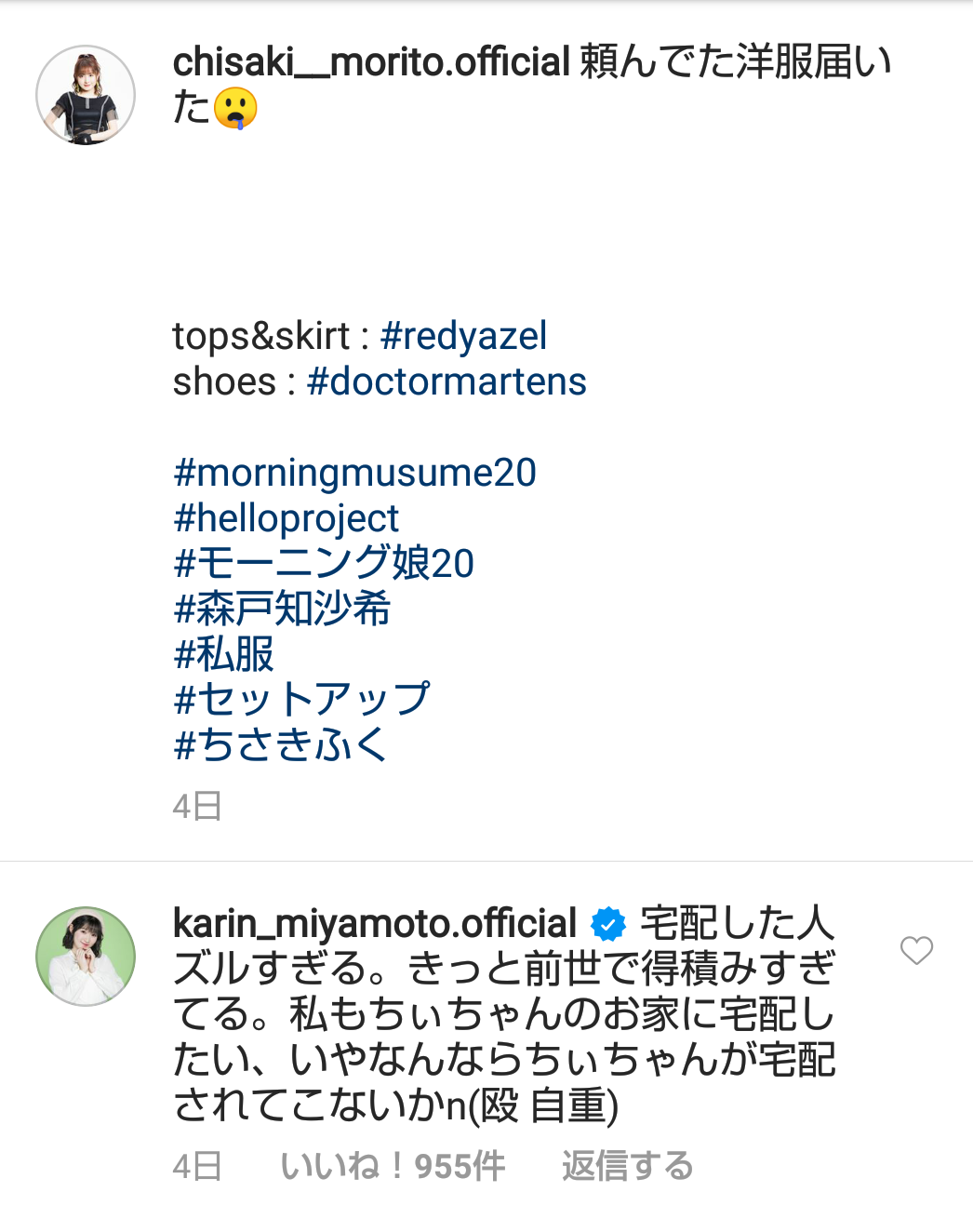Open karin_miyamoto.official avatar
This screenshot has height=1232, width=973.
[86, 957]
